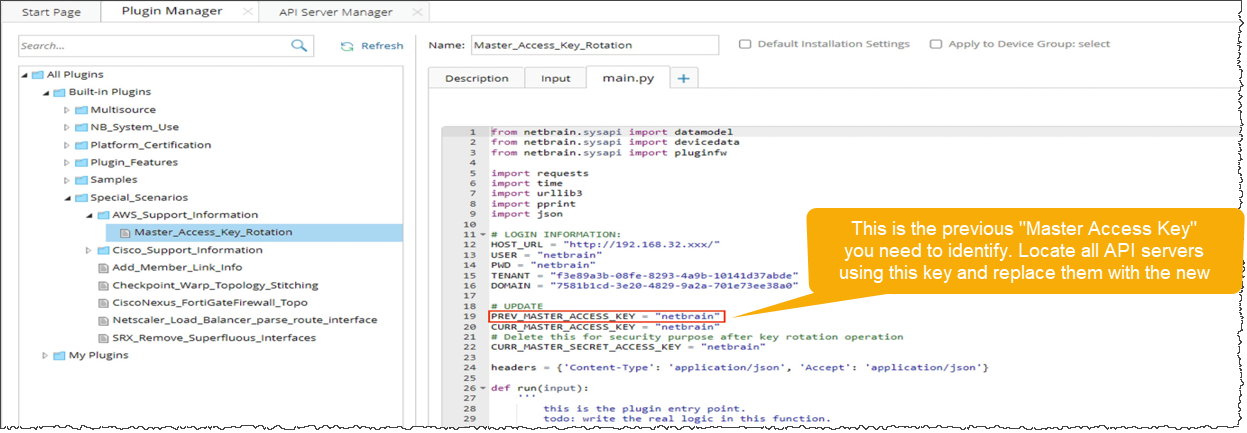Enable Default Installation Settings checkbox
The height and width of the screenshot is (433, 1247).
click(x=745, y=44)
